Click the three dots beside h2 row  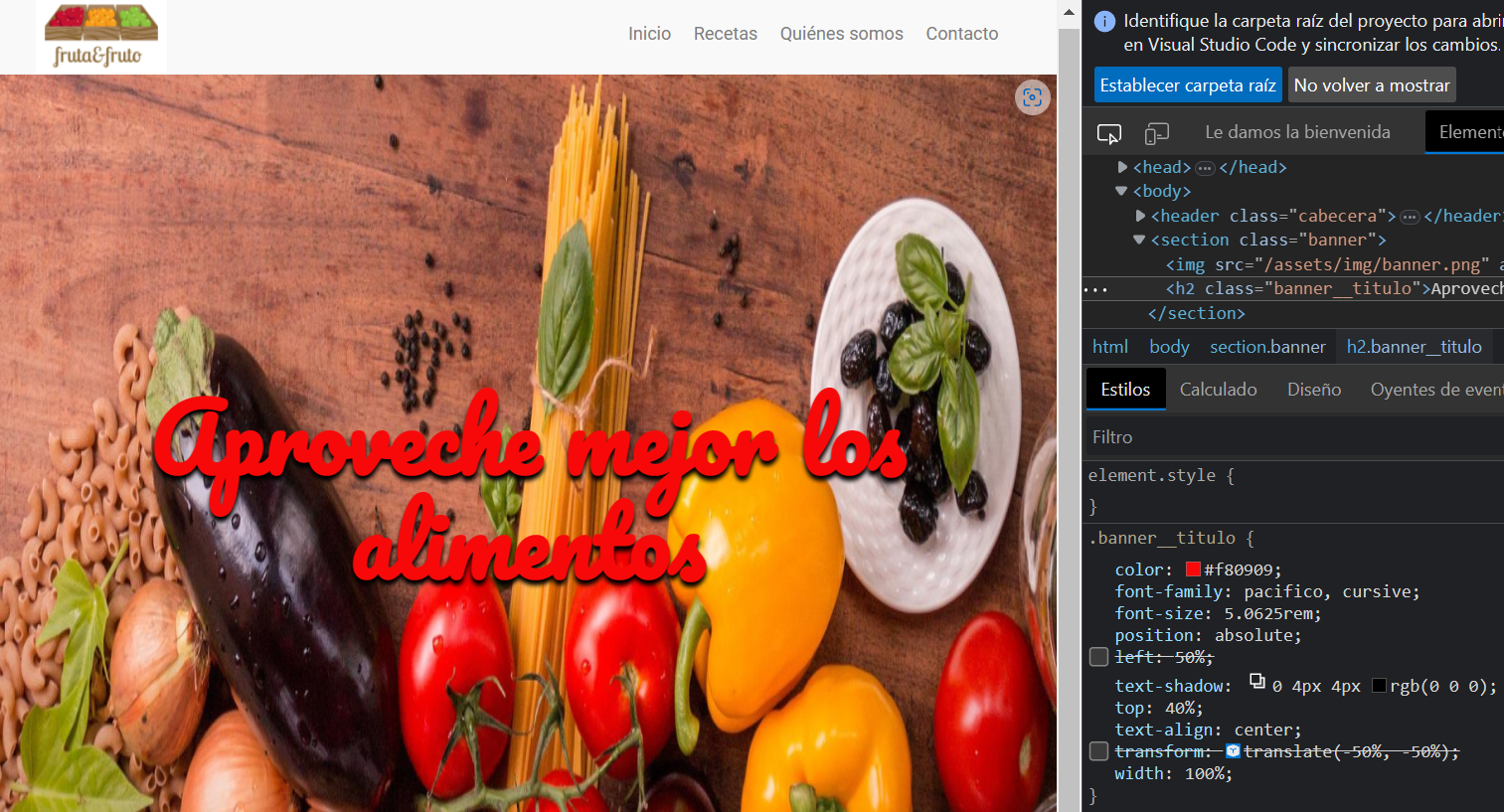click(1095, 289)
